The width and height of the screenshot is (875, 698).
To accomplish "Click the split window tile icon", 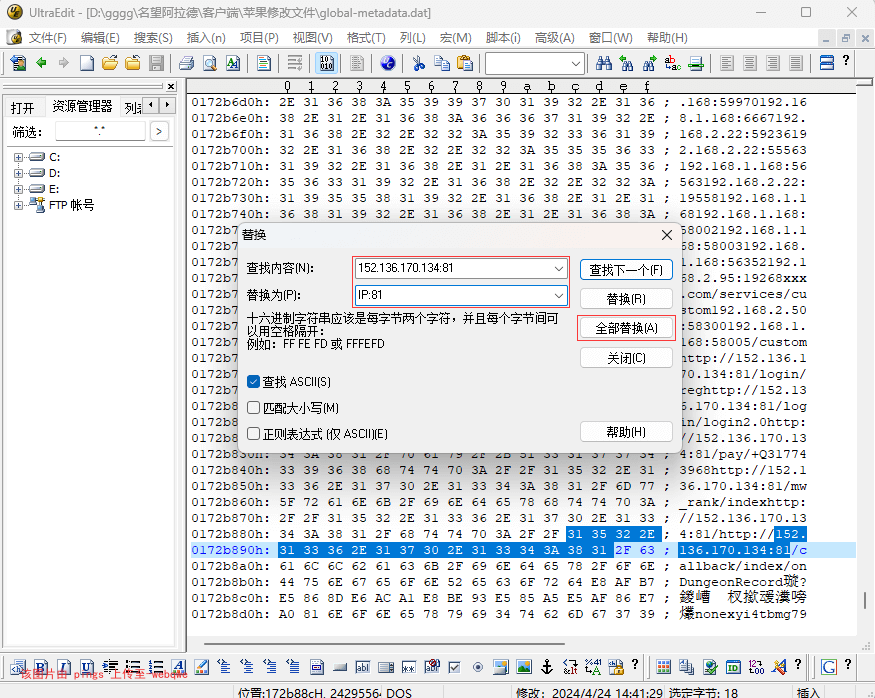I will (x=826, y=62).
